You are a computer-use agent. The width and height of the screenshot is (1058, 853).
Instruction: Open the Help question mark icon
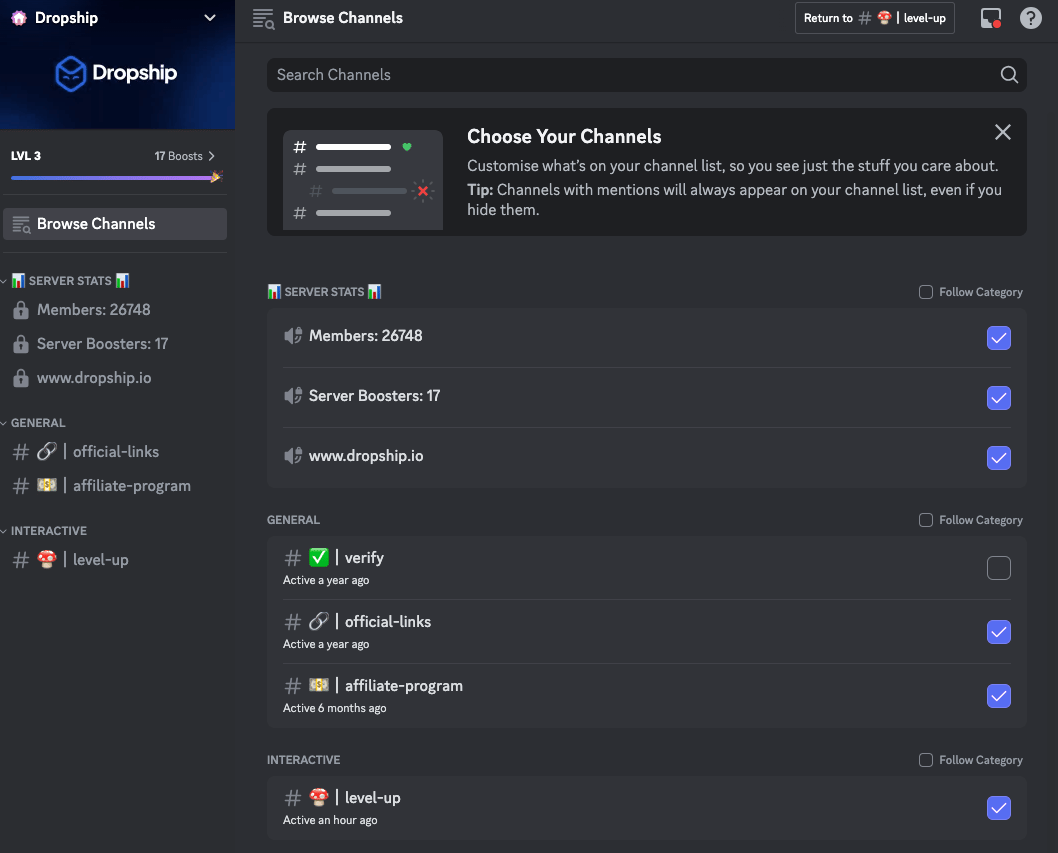click(x=1030, y=18)
